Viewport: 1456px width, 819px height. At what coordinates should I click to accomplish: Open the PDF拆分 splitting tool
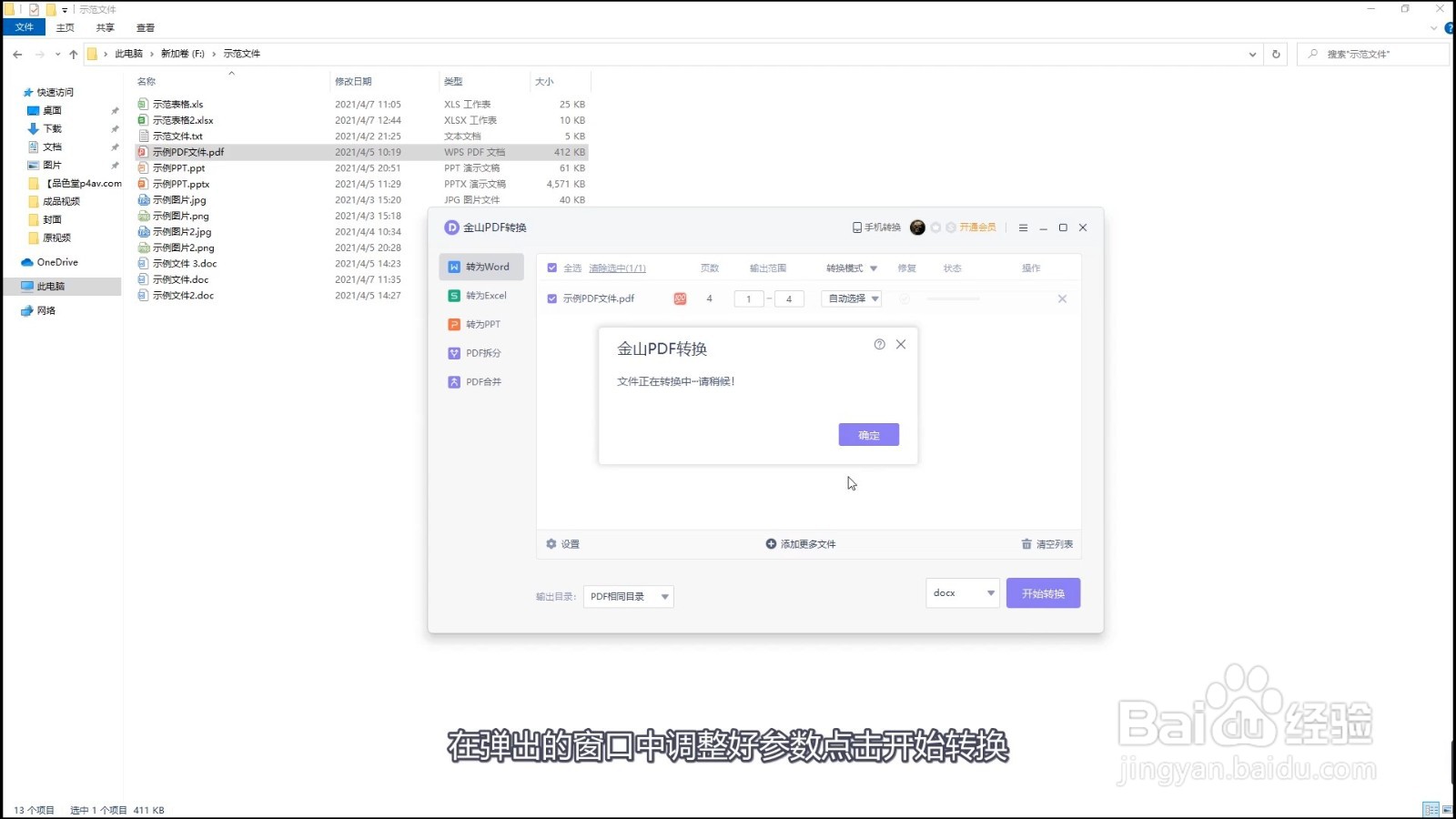click(x=480, y=353)
